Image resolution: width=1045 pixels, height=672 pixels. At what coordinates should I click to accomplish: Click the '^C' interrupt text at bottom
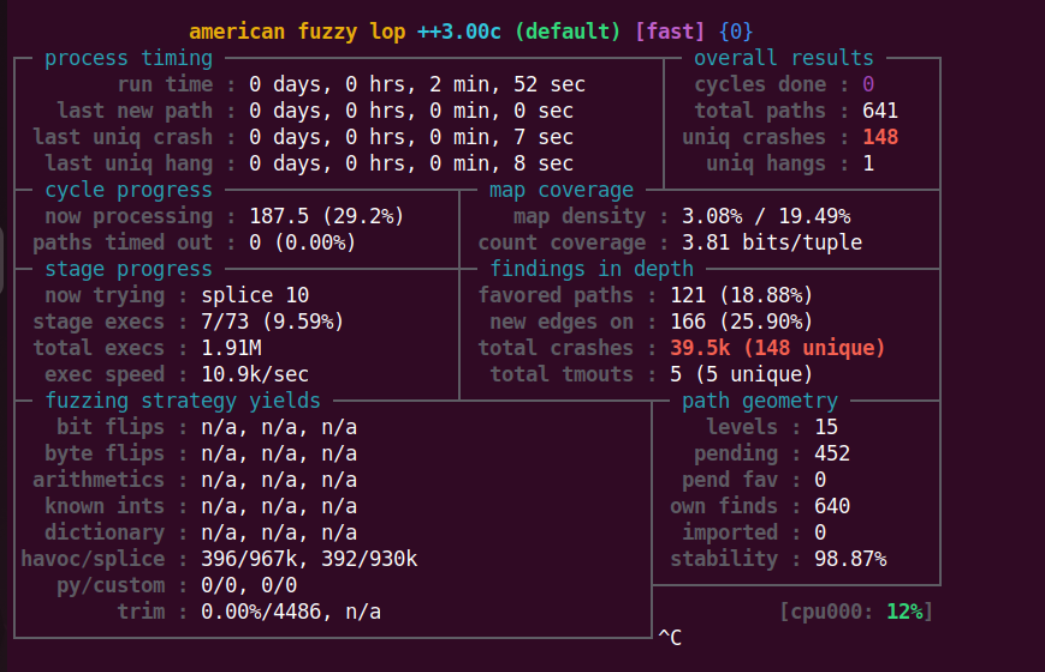click(670, 637)
